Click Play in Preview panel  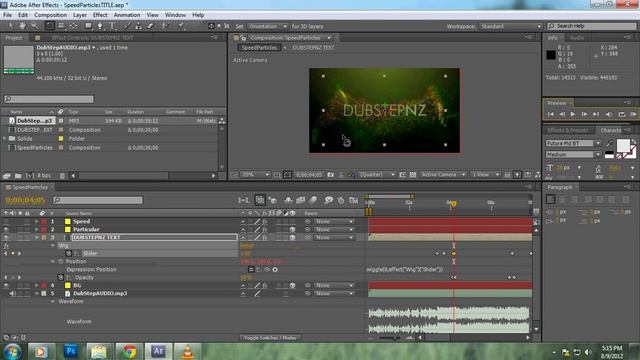573,114
